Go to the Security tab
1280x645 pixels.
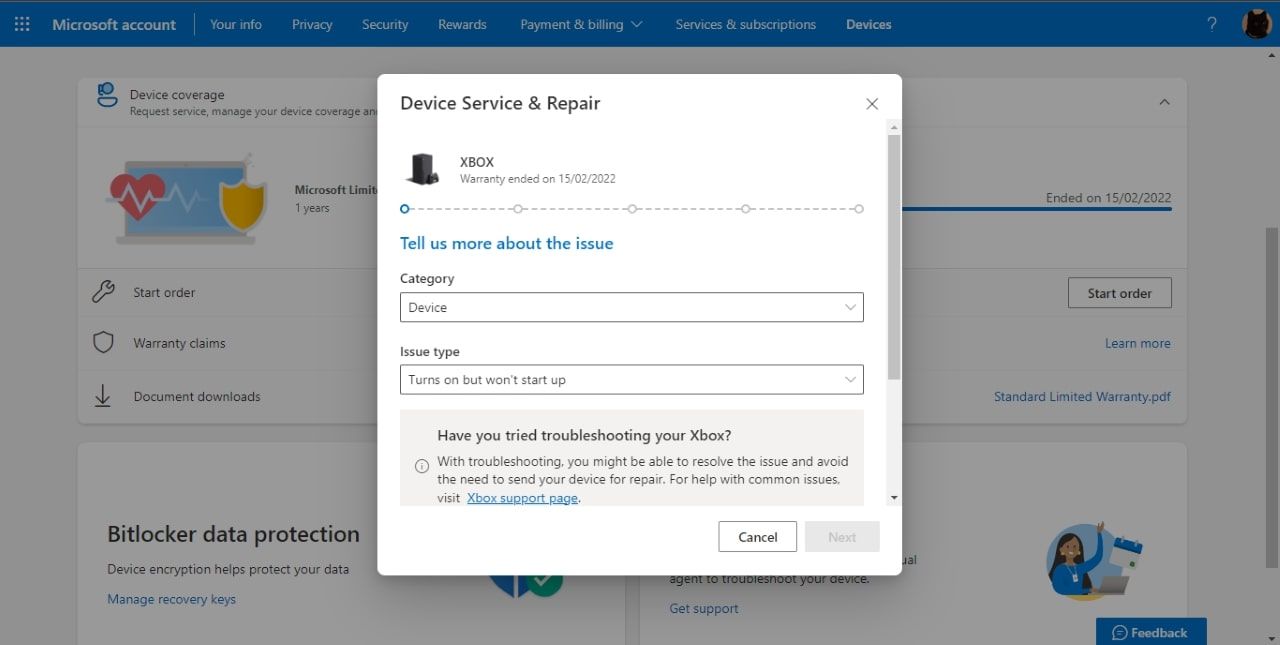pyautogui.click(x=385, y=24)
